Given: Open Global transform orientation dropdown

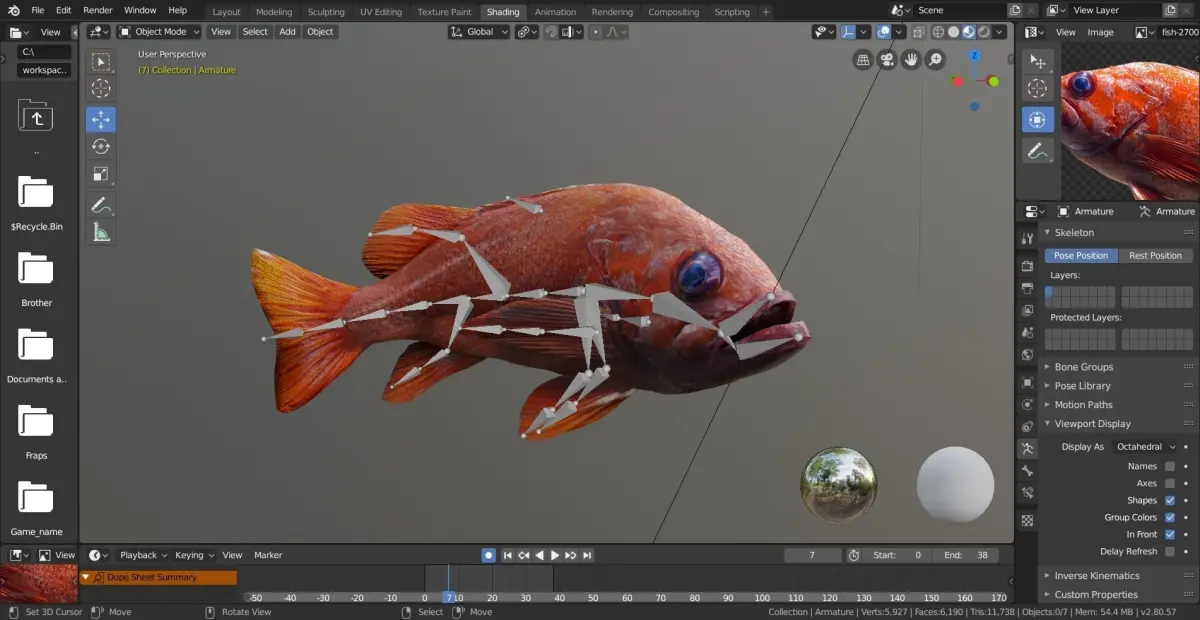Looking at the screenshot, I should pos(480,31).
